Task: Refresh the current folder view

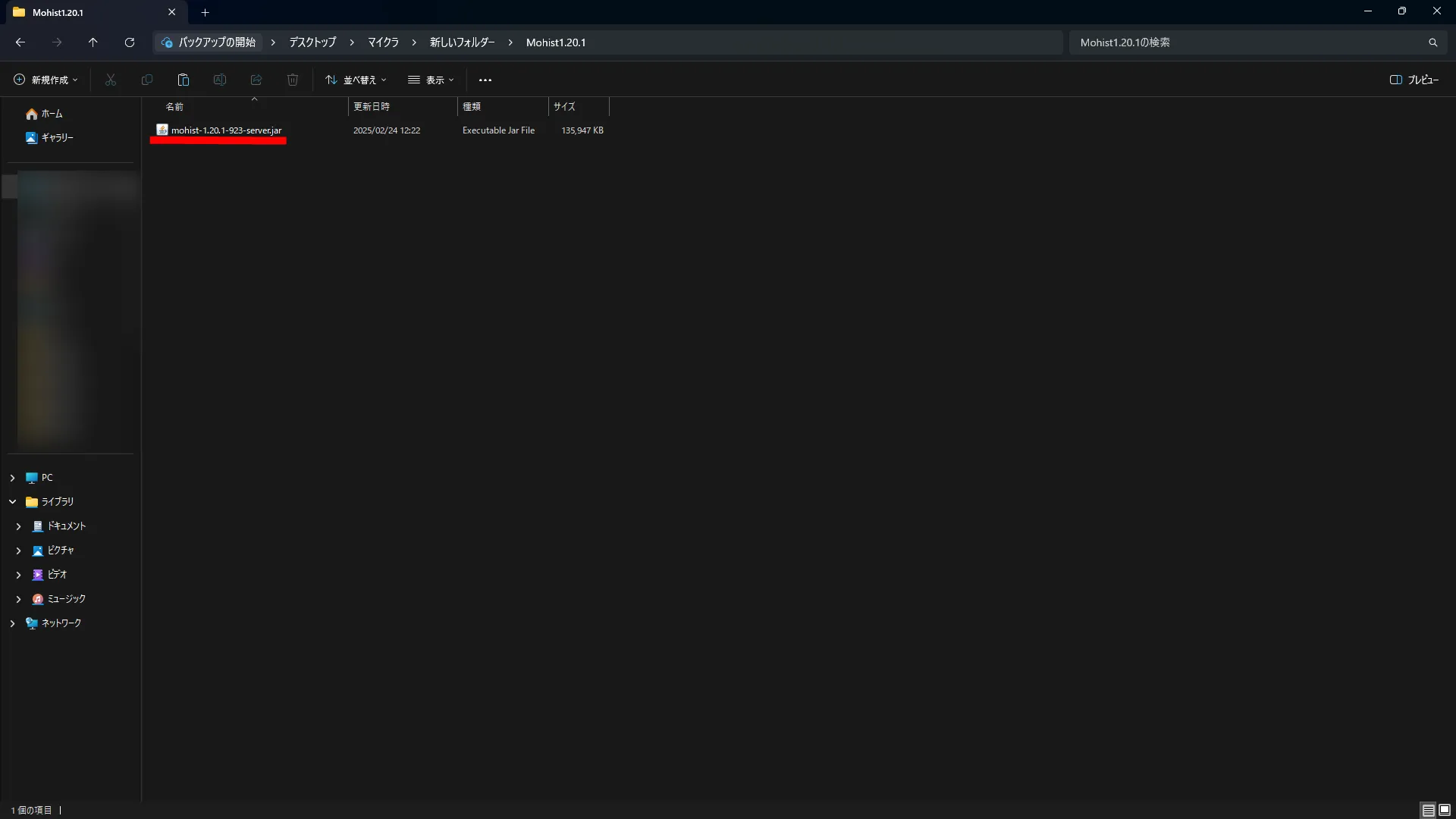Action: 130,42
